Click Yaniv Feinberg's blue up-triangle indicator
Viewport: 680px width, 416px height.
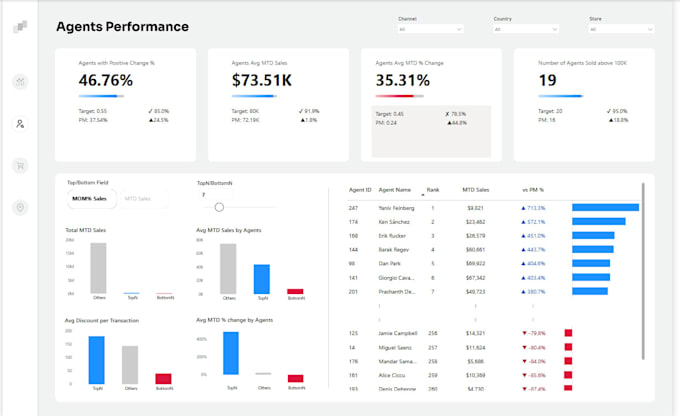[x=523, y=208]
